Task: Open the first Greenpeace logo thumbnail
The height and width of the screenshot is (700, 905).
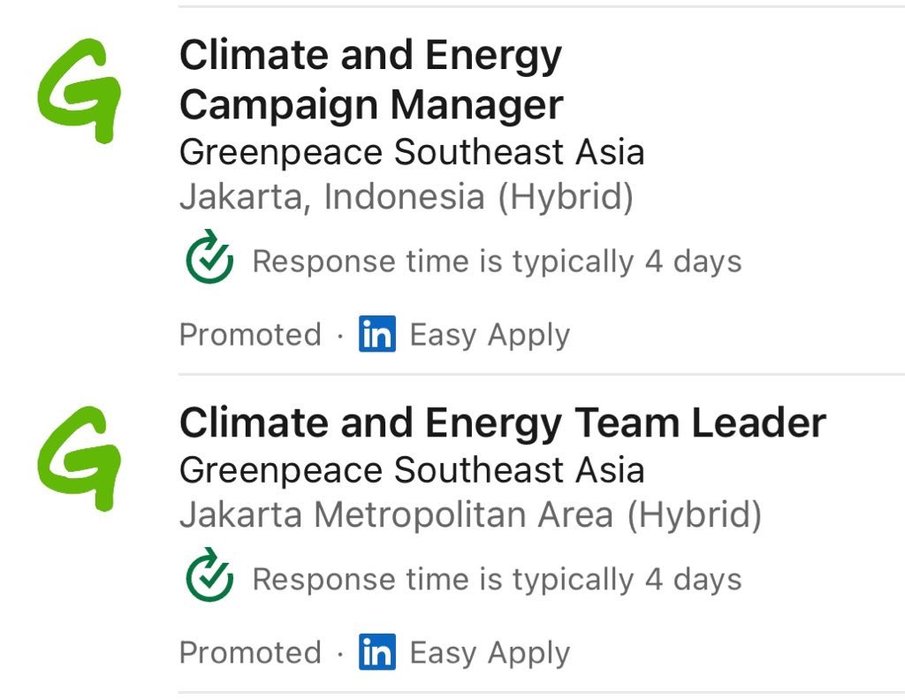Action: point(80,91)
